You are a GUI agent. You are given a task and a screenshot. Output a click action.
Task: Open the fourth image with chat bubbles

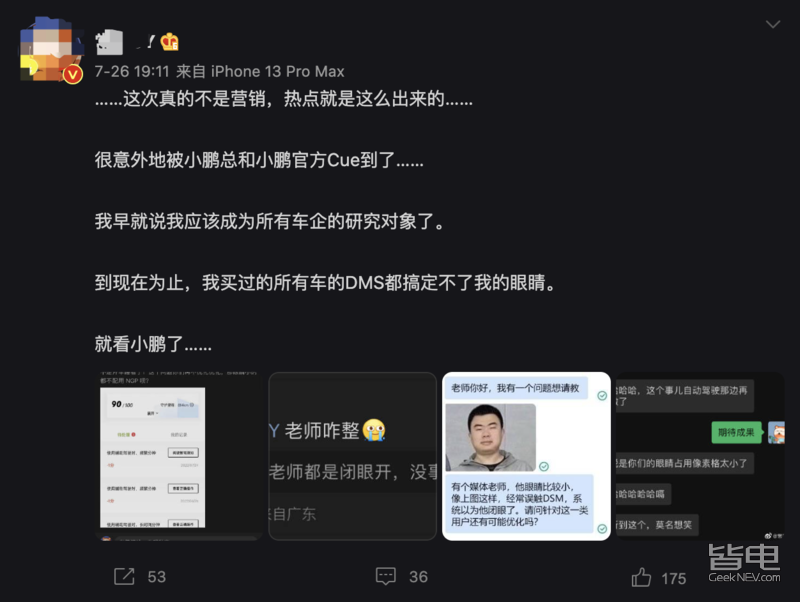700,456
